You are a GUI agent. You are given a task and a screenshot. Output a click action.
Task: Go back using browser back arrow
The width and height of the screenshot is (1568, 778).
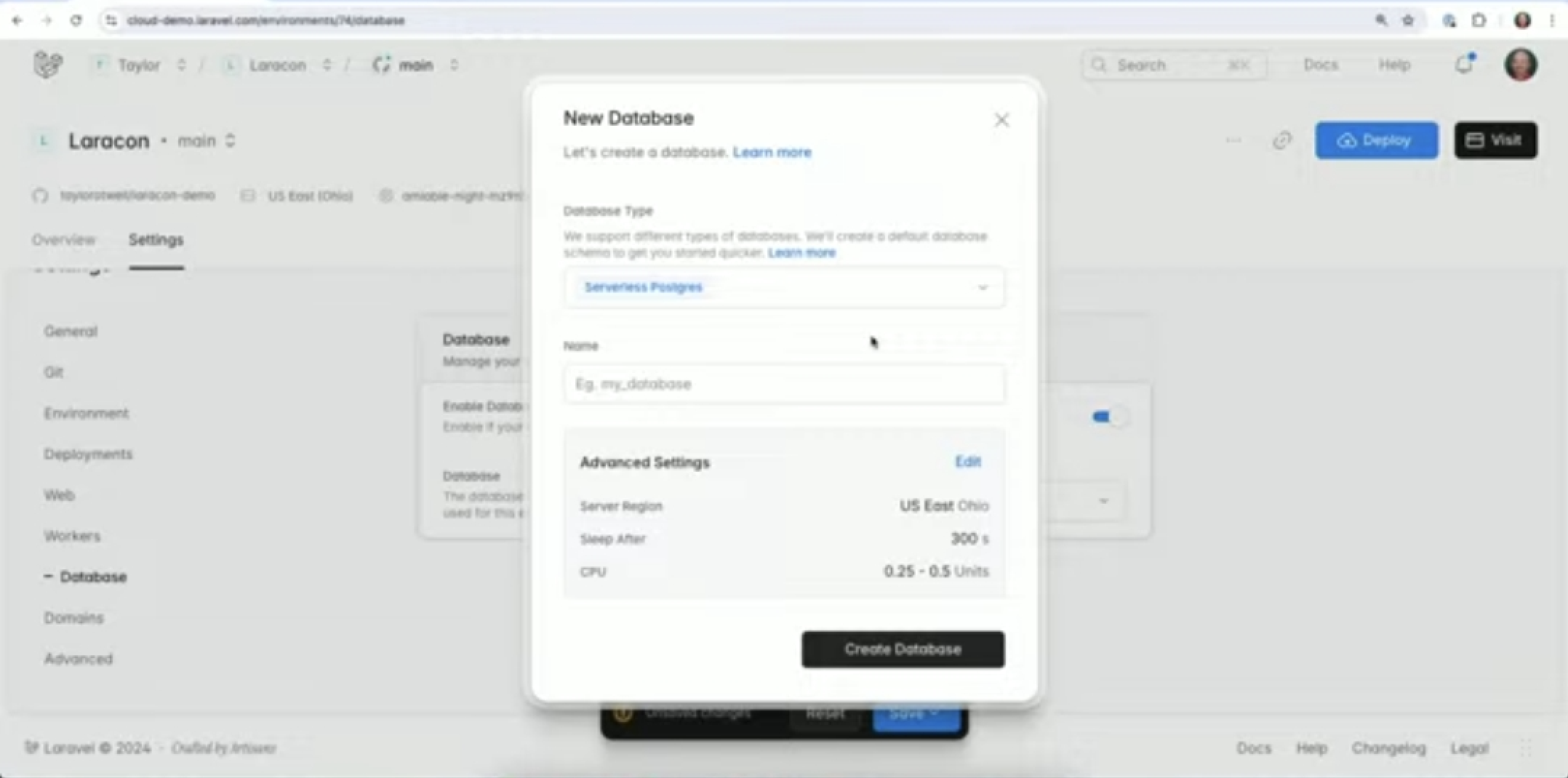tap(17, 20)
